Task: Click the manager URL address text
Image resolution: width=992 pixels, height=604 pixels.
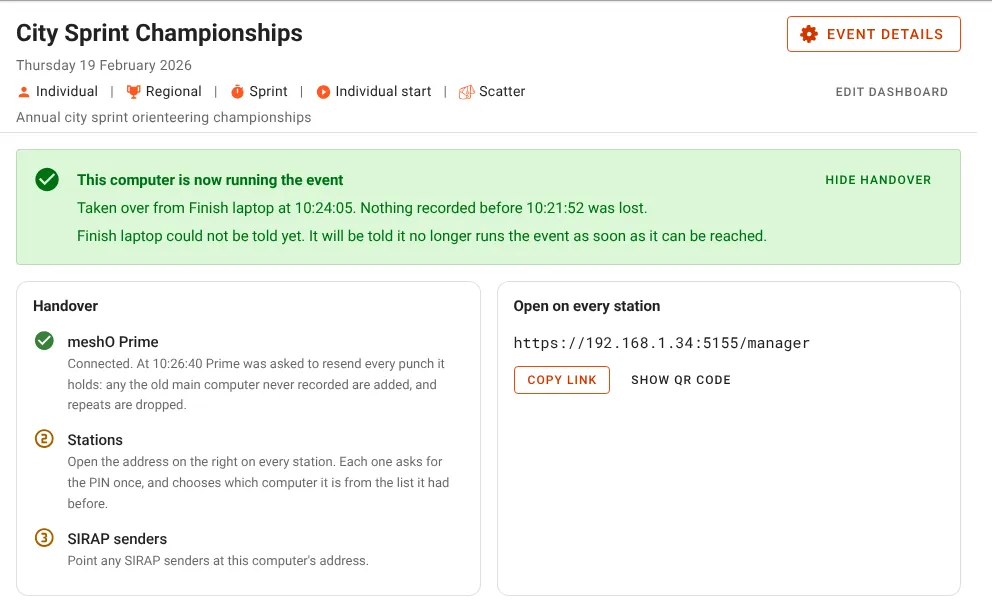Action: [x=661, y=343]
